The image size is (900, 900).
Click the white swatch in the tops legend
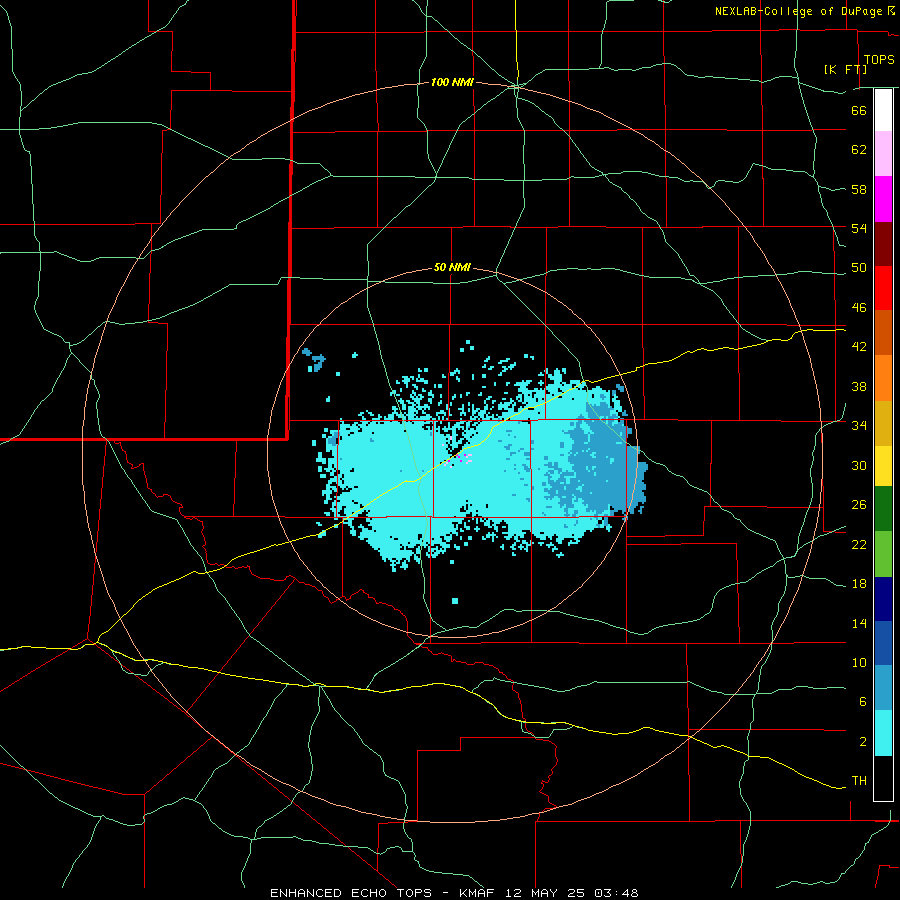(883, 110)
